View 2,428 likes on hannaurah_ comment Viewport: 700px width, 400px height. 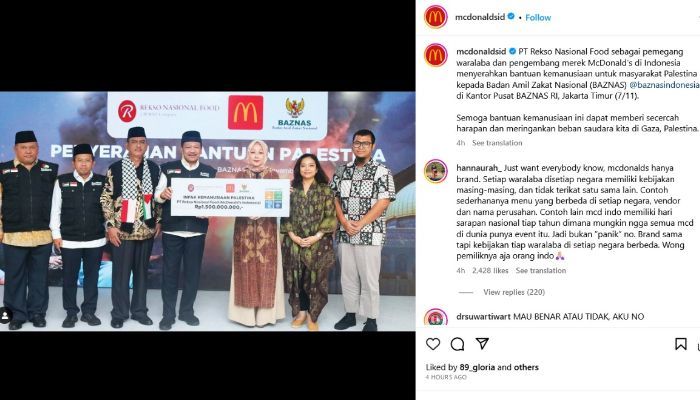click(490, 271)
